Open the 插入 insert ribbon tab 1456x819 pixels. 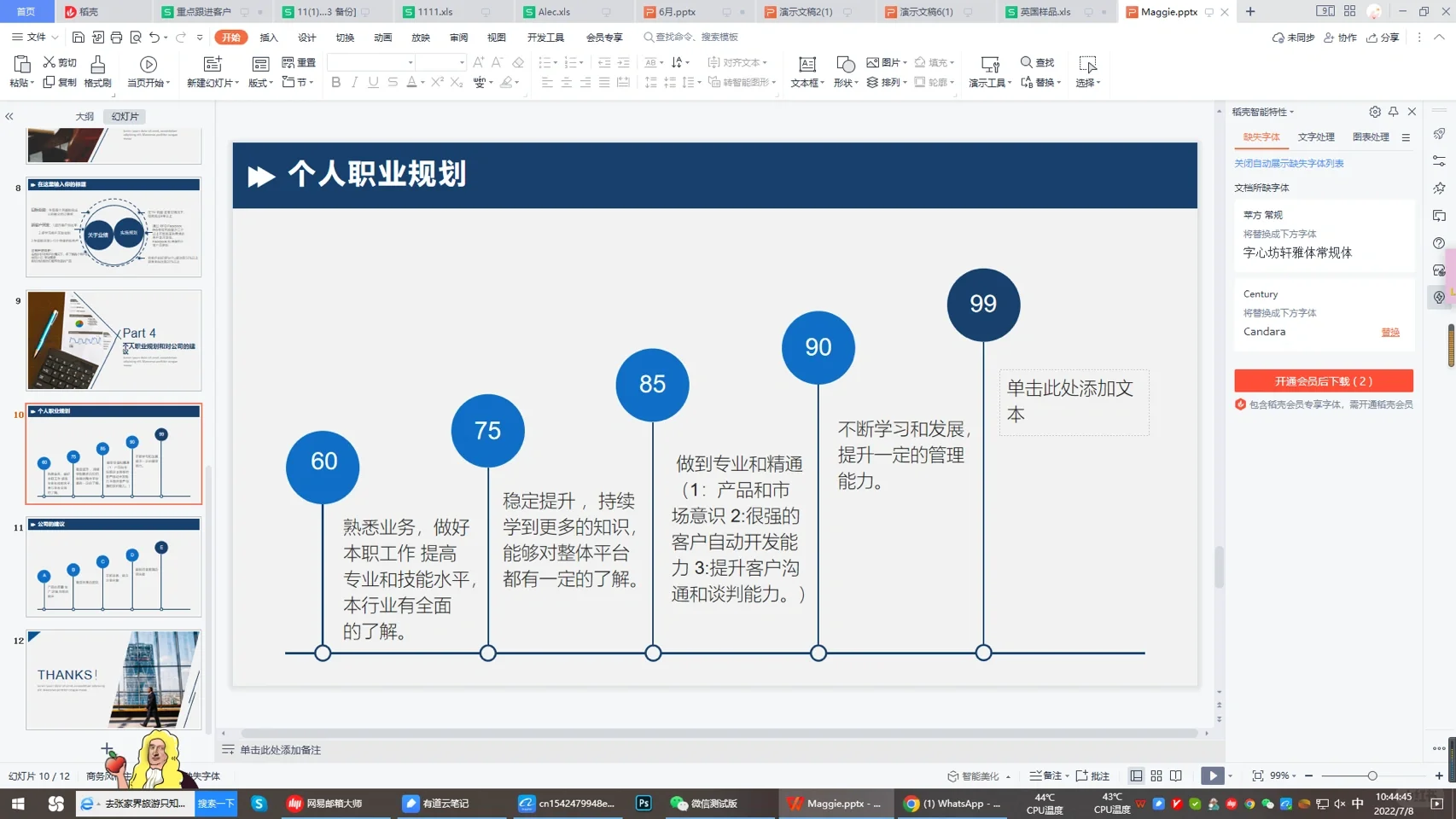coord(269,38)
